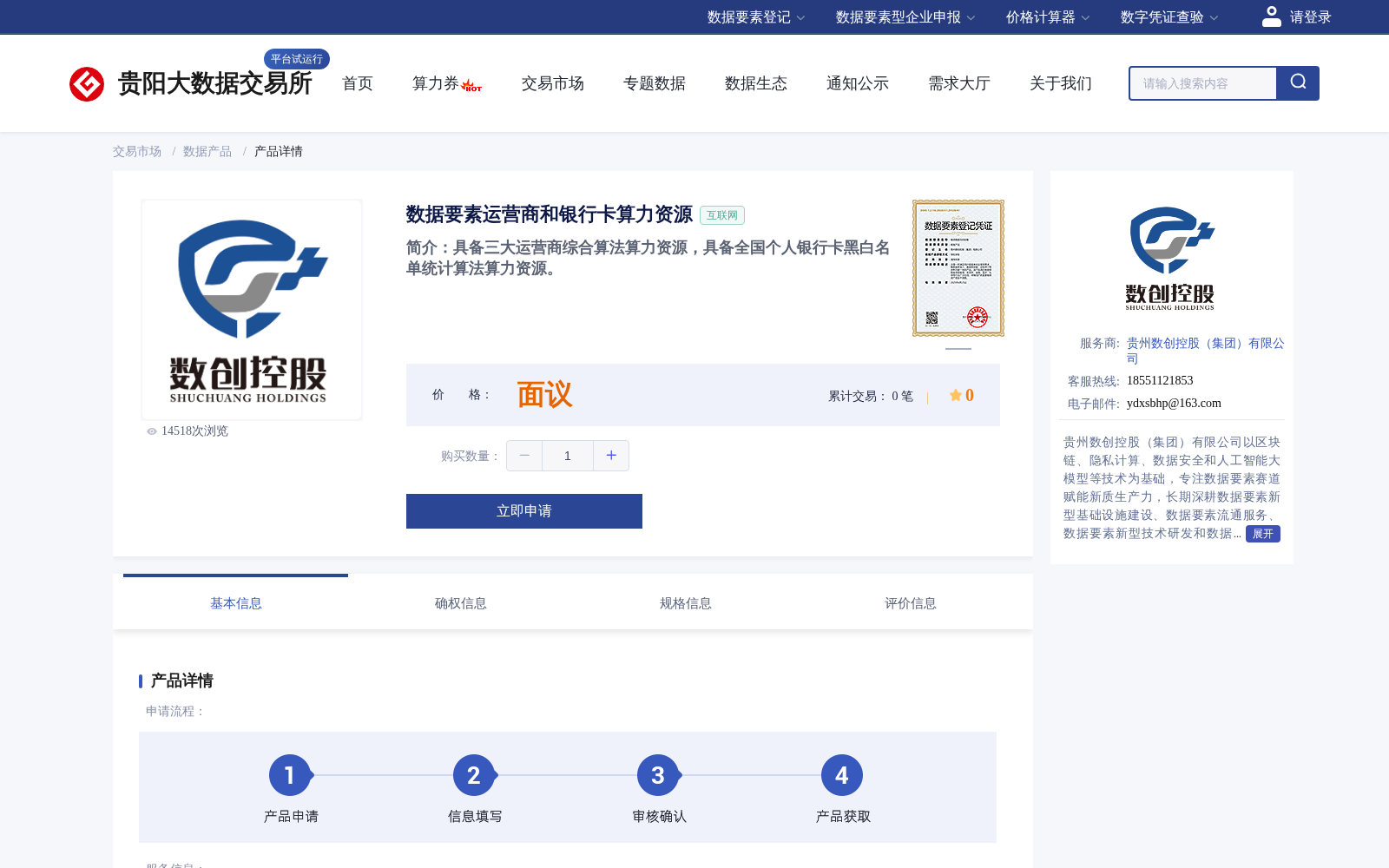Open the data registration certificate thumbnail
The image size is (1389, 868).
[x=958, y=268]
